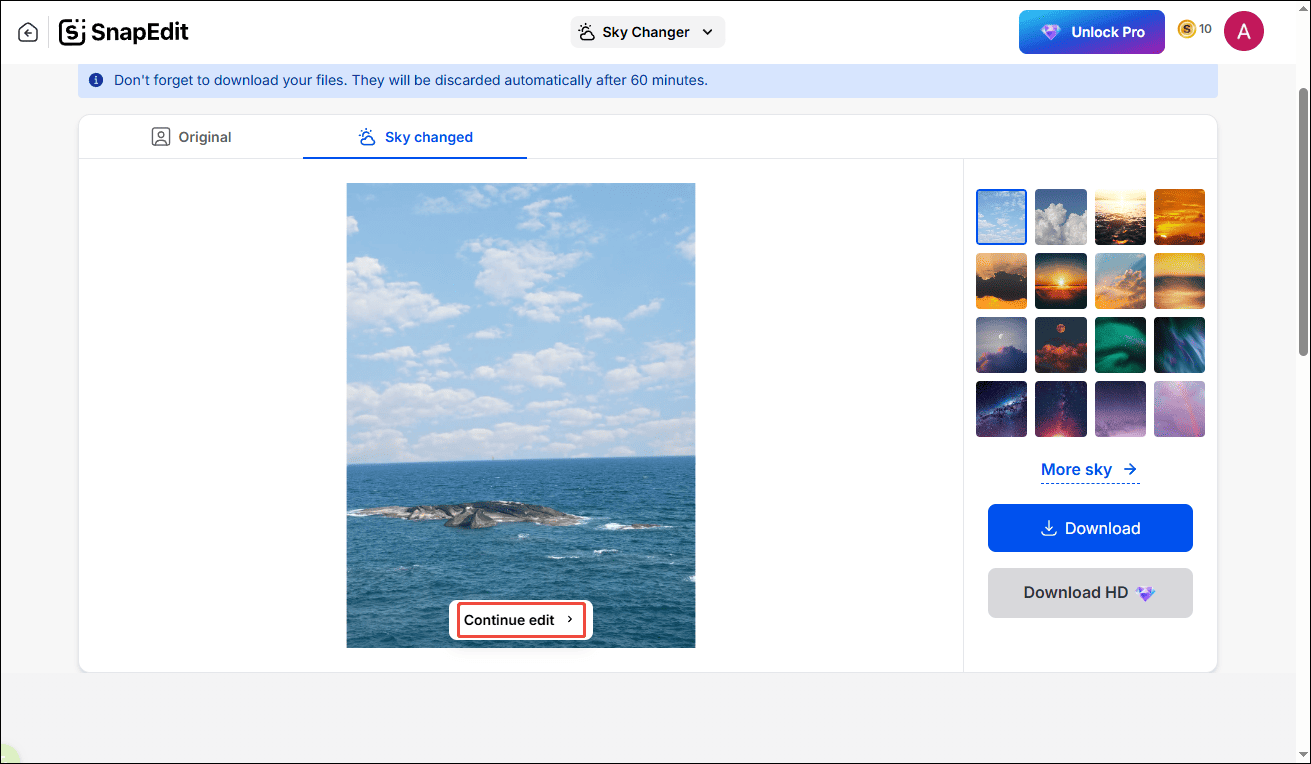Click the arrow next to More sky
The height and width of the screenshot is (764, 1311).
pyautogui.click(x=1129, y=469)
